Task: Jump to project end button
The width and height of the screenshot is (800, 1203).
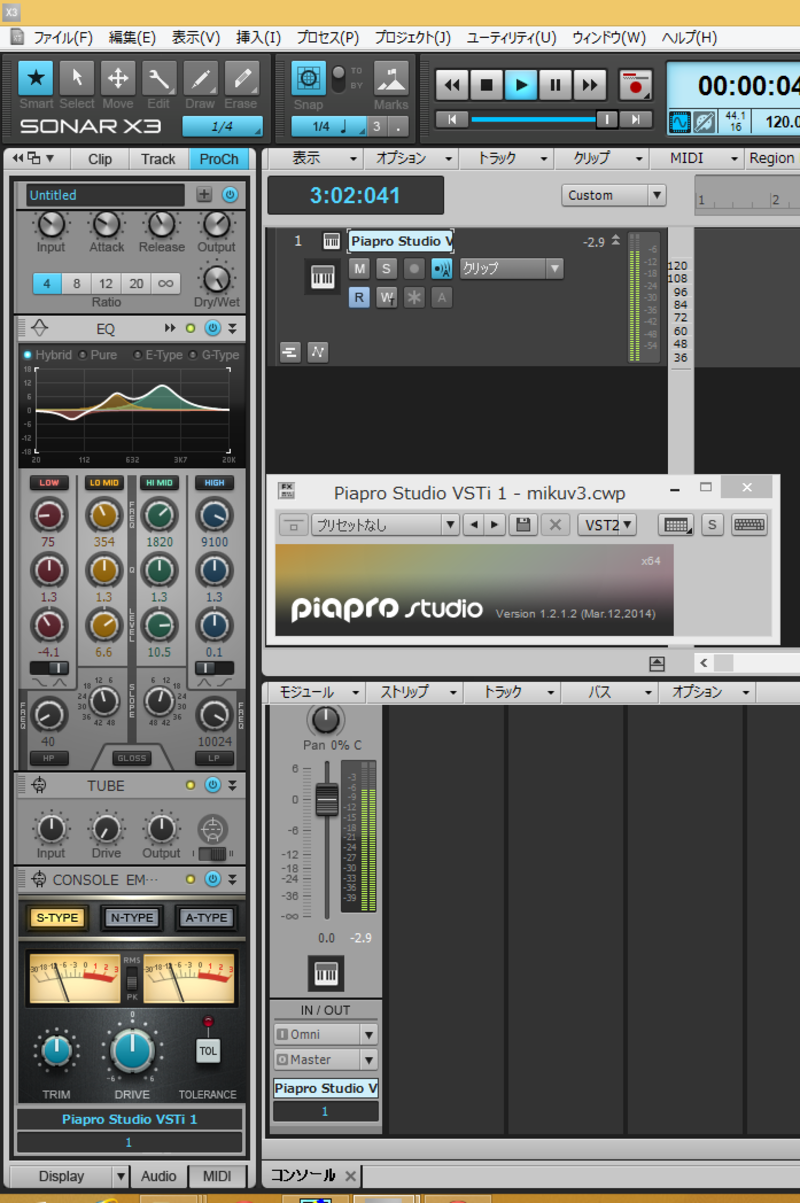Action: (636, 119)
